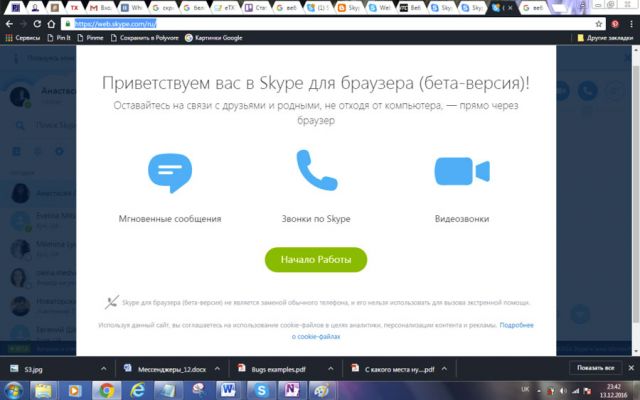This screenshot has width=640, height=400.
Task: Open the Chrome three-dot menu
Action: coord(631,24)
